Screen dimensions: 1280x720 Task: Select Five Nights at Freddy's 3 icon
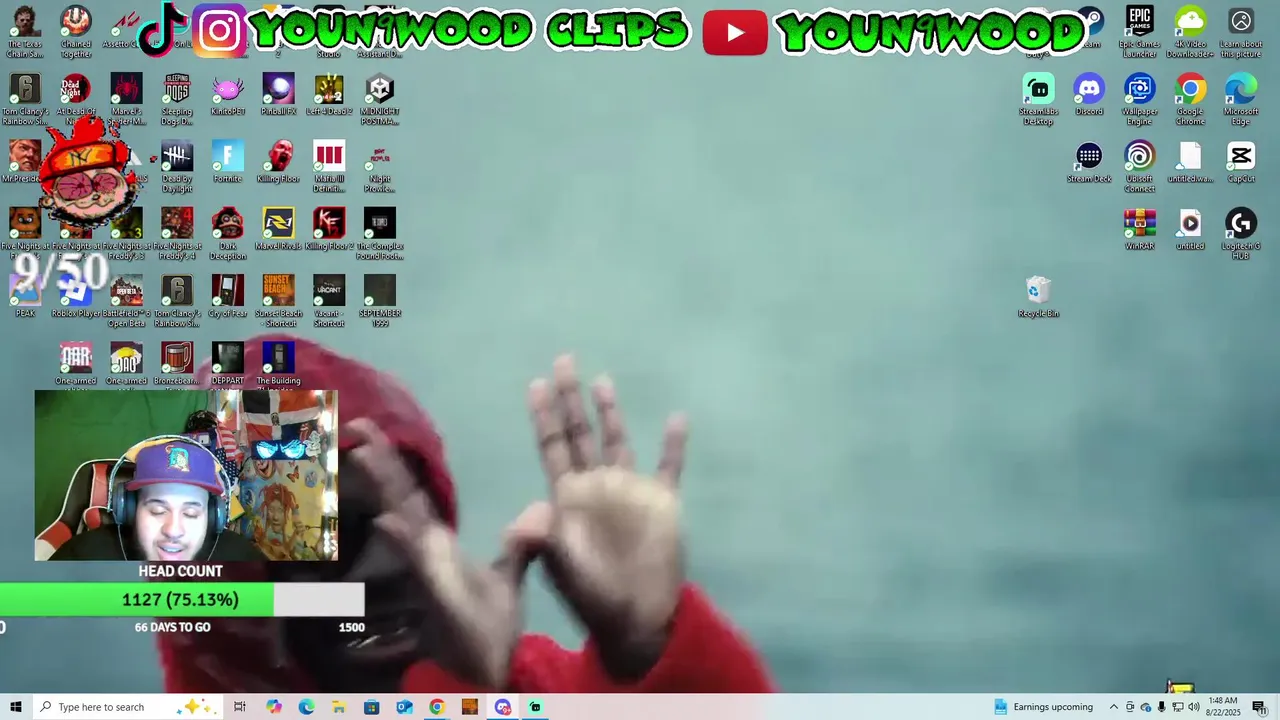(x=126, y=233)
